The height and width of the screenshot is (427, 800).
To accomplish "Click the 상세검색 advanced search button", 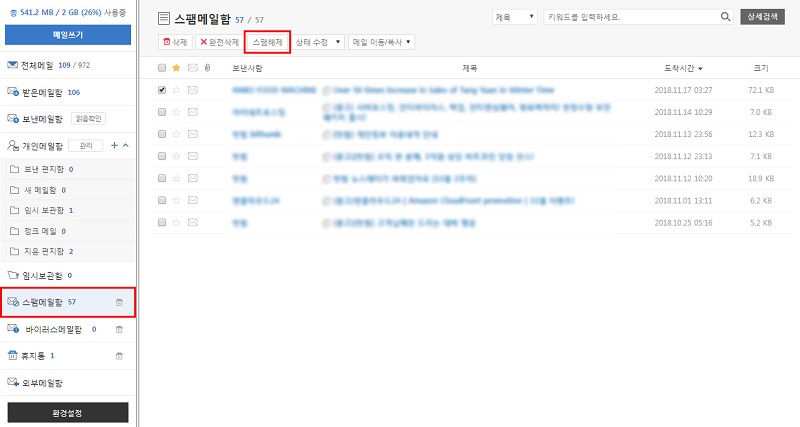I will tap(762, 17).
